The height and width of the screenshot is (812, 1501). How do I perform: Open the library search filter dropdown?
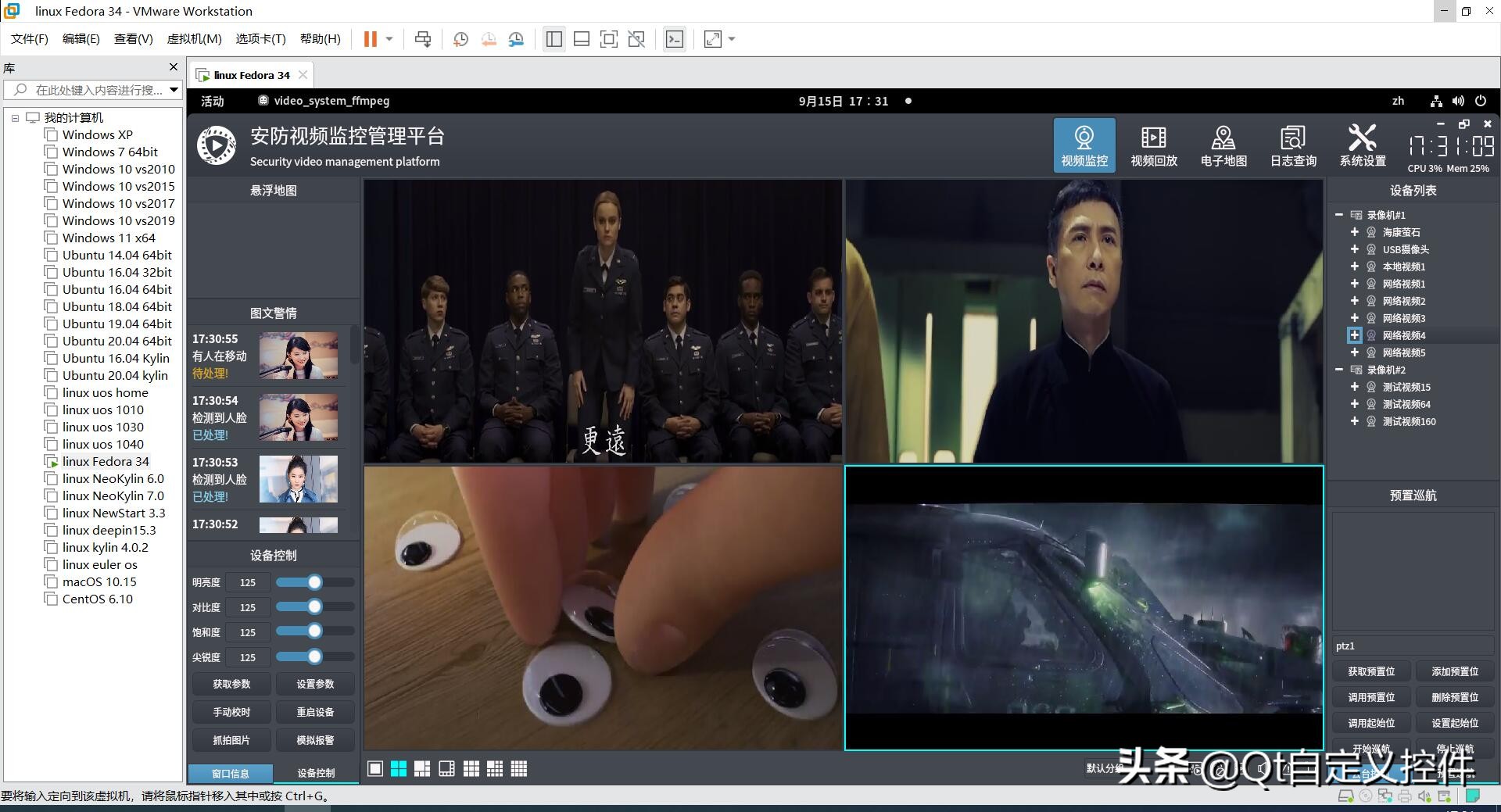[174, 90]
